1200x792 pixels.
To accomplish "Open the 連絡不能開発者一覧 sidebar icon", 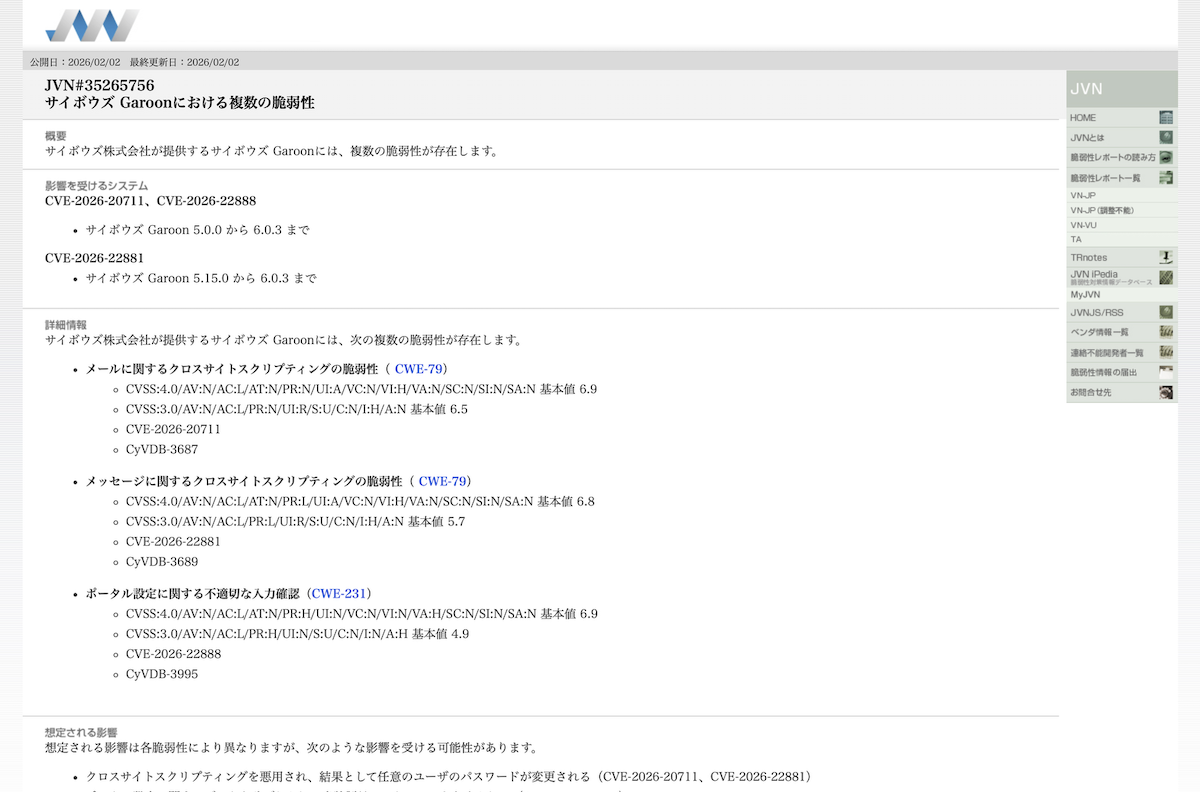I will tap(1166, 352).
